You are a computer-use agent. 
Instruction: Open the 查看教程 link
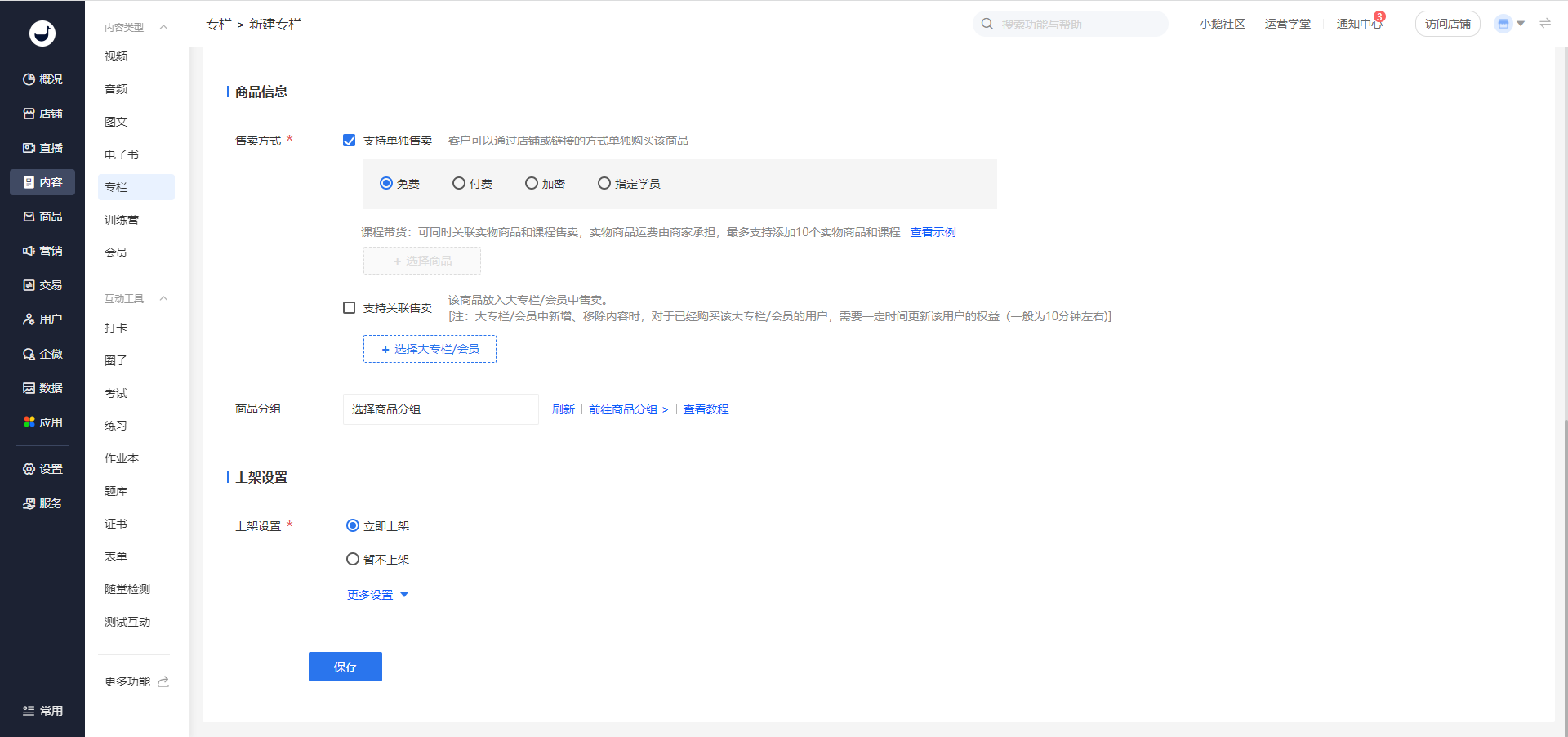click(706, 409)
